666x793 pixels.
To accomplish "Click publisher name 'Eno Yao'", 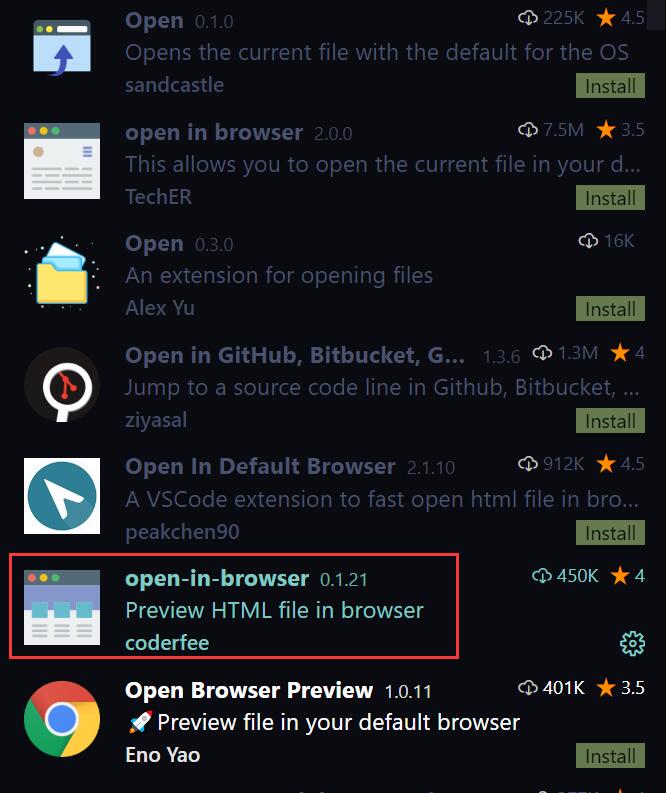I will pyautogui.click(x=163, y=755).
